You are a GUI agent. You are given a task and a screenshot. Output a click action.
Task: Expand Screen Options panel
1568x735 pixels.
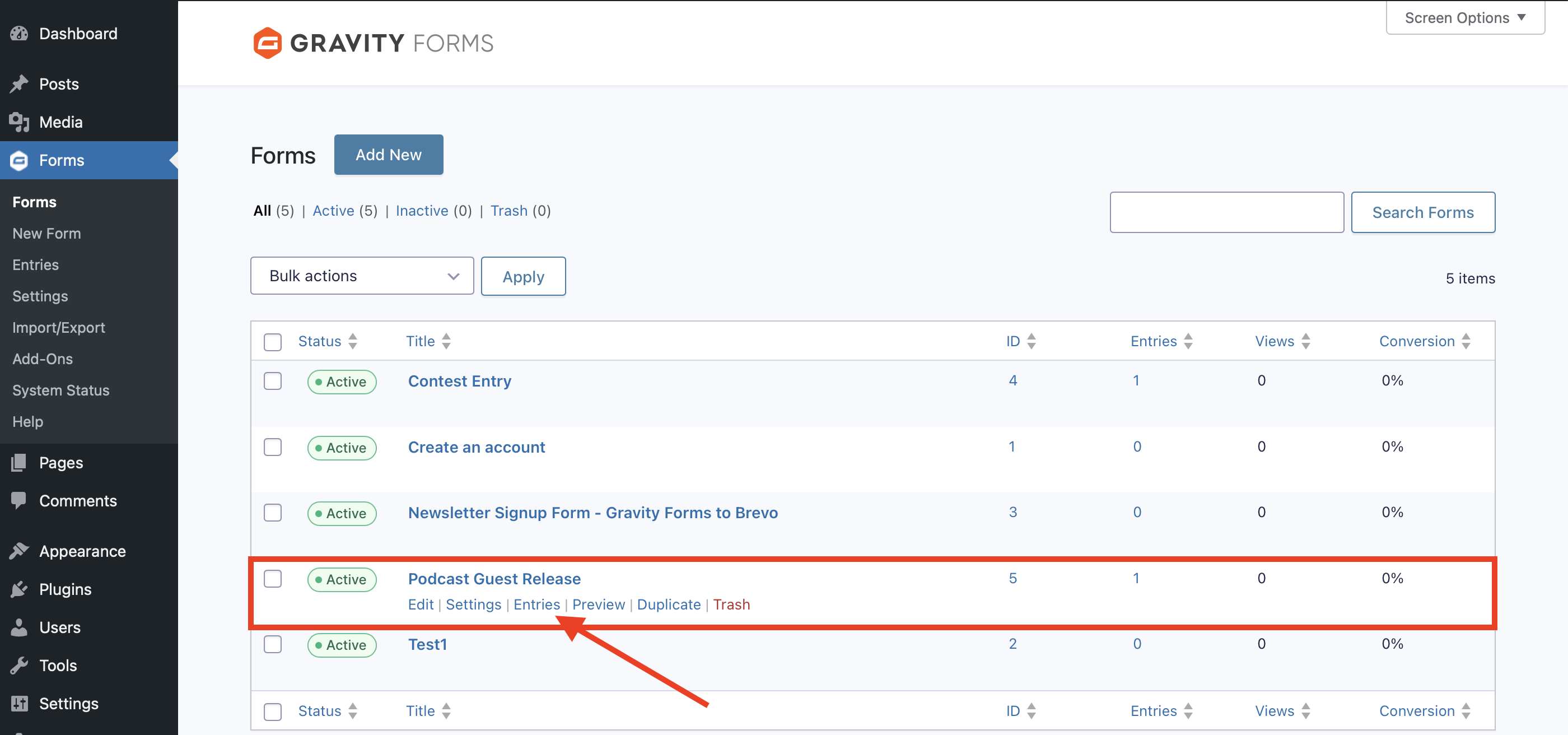coord(1465,18)
